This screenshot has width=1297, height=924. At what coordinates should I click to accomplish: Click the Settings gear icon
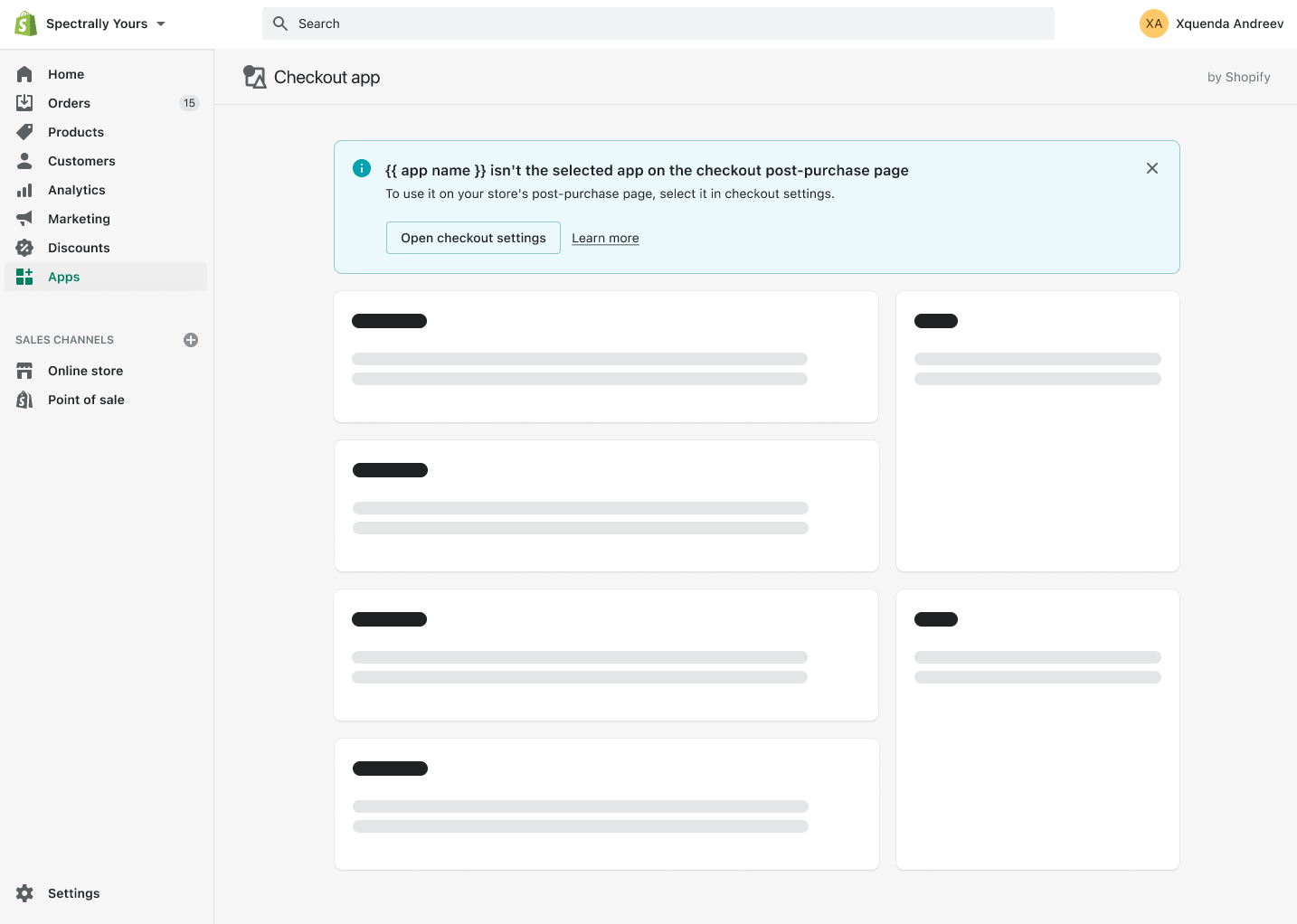tap(24, 893)
